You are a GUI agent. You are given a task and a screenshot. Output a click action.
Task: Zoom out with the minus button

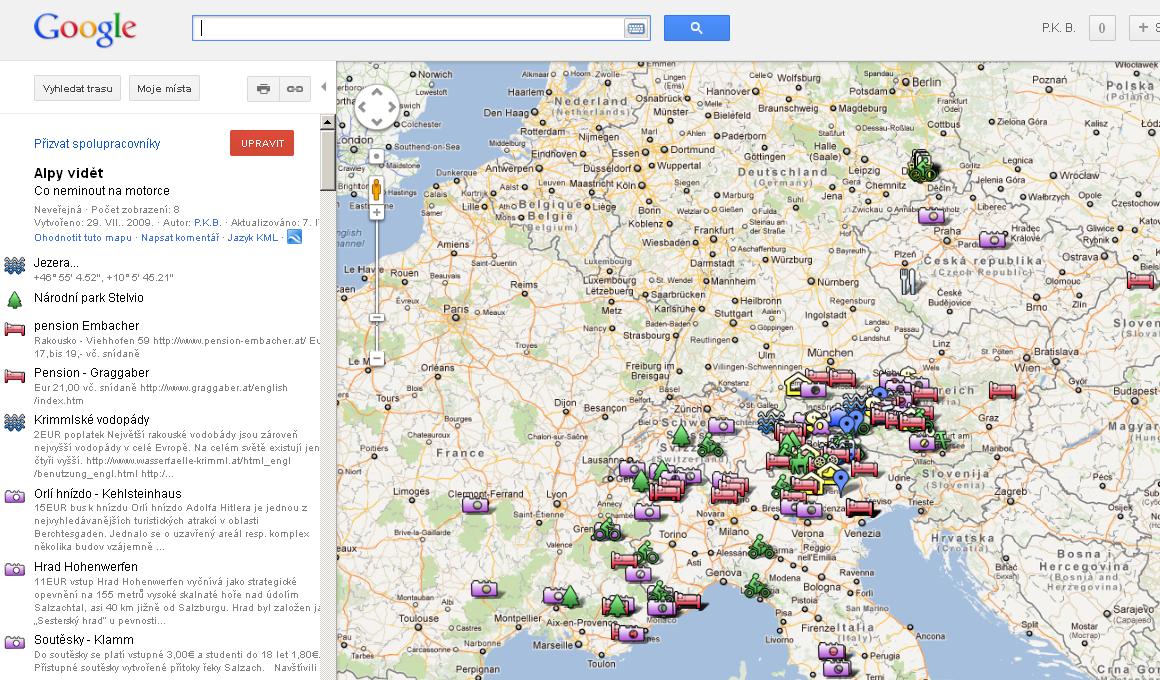(x=377, y=359)
